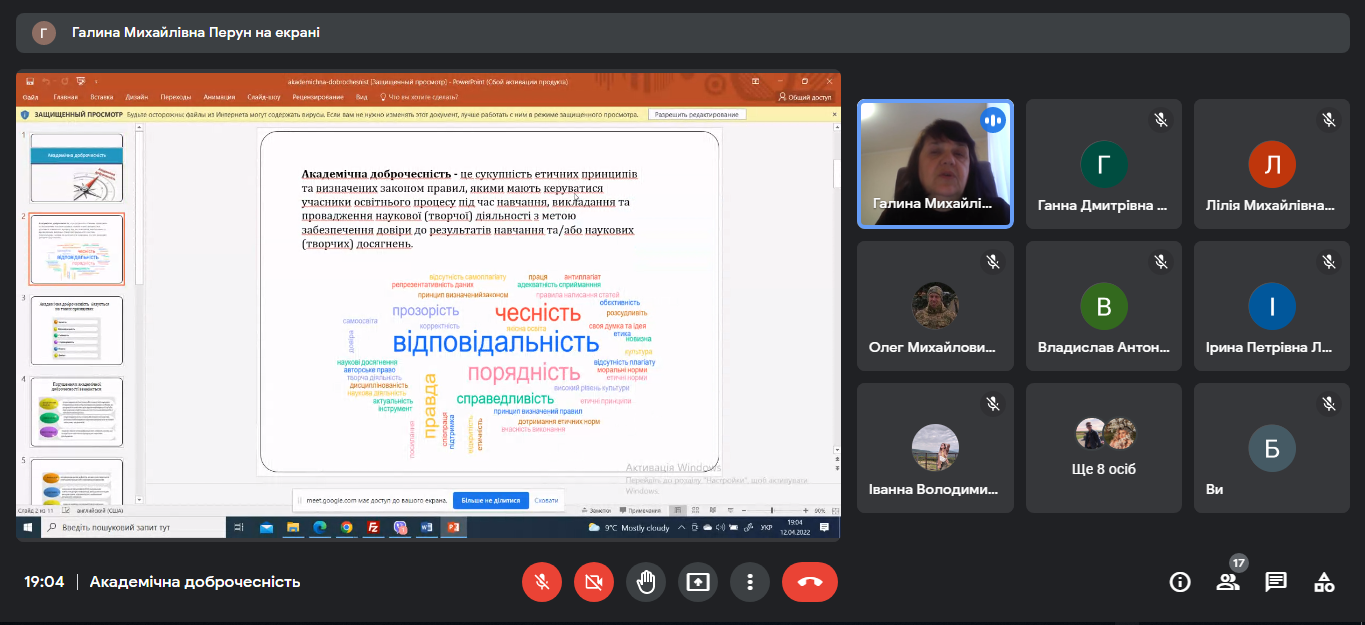Screen dimensions: 1365x625
Task: Click the Save icon in PowerPoint's quick access toolbar
Action: (30, 82)
